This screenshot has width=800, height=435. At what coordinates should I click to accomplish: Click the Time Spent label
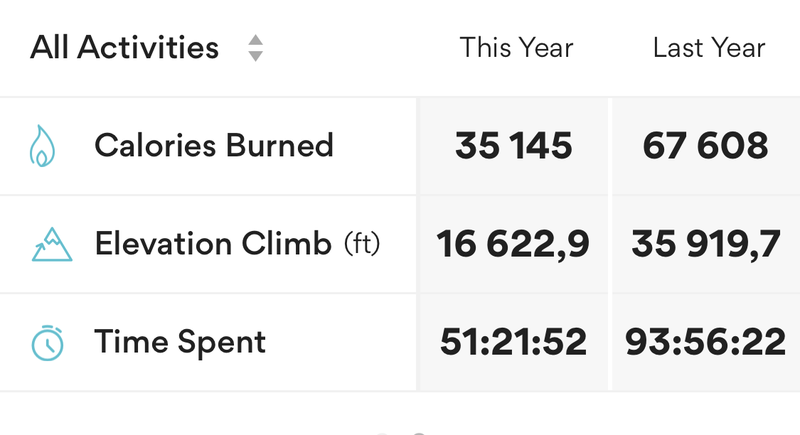180,342
